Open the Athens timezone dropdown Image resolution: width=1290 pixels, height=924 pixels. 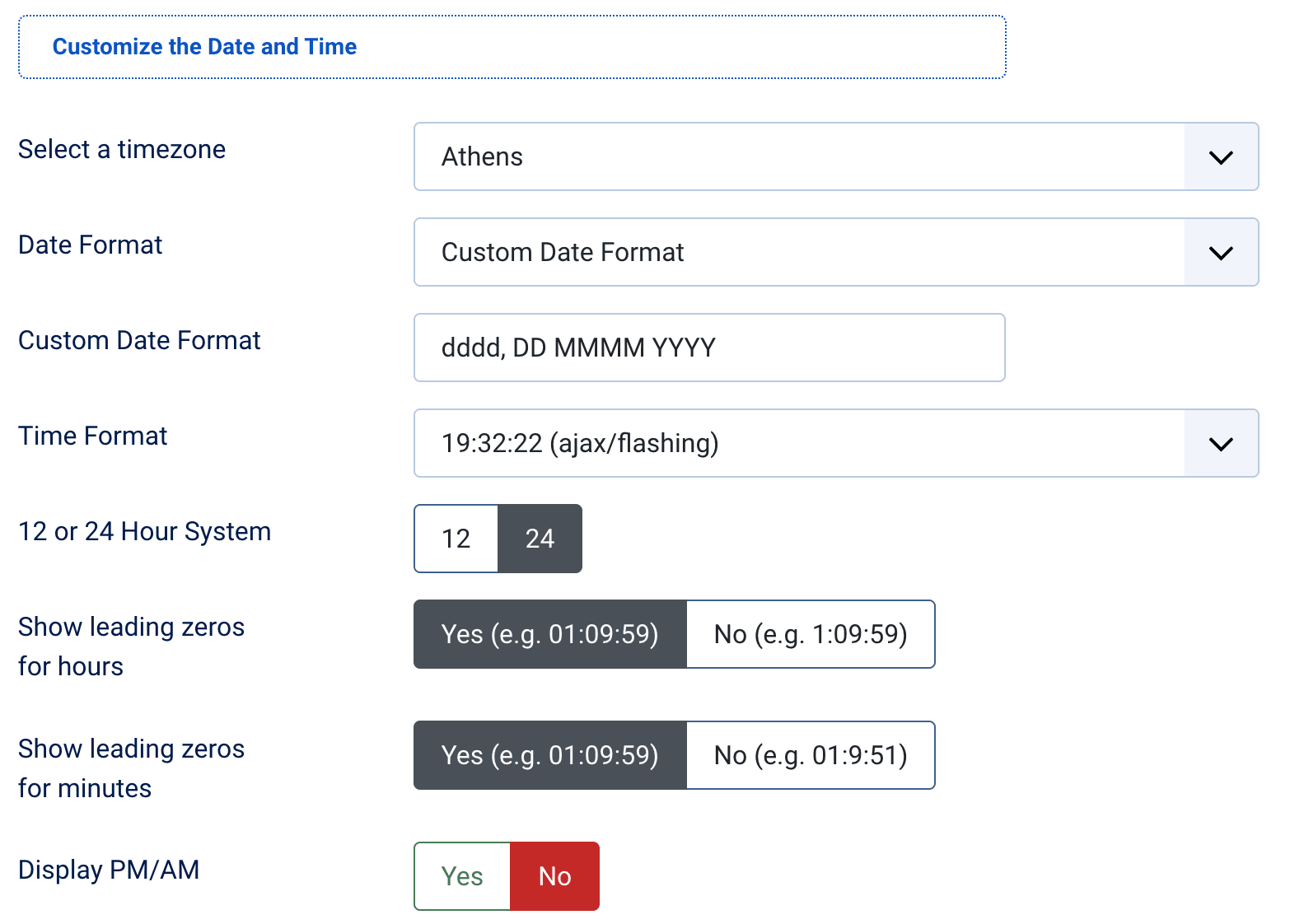[x=799, y=156]
